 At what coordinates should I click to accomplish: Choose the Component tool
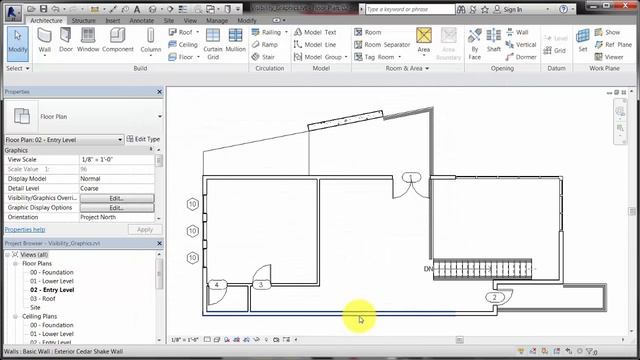click(x=118, y=41)
